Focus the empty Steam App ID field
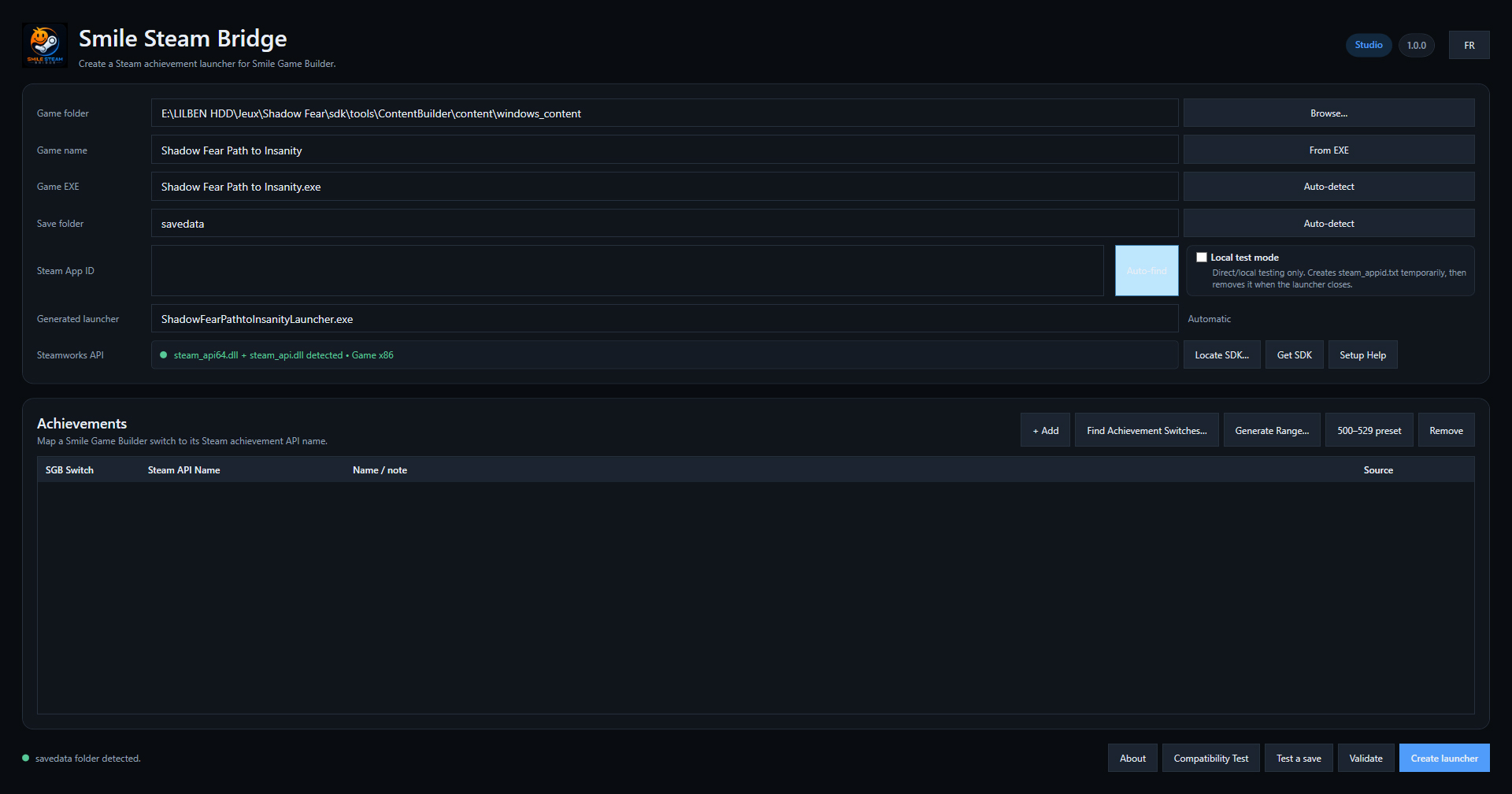Image resolution: width=1512 pixels, height=794 pixels. point(628,271)
